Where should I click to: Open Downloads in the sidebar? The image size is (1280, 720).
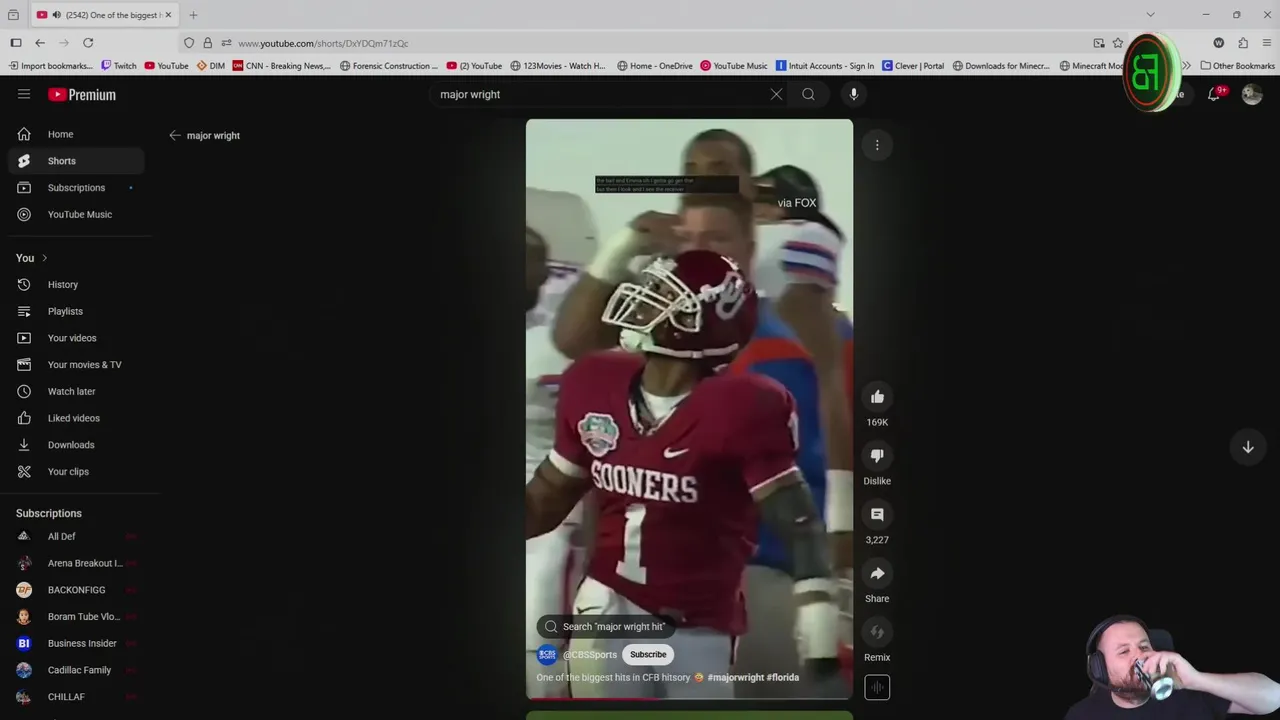(76, 445)
